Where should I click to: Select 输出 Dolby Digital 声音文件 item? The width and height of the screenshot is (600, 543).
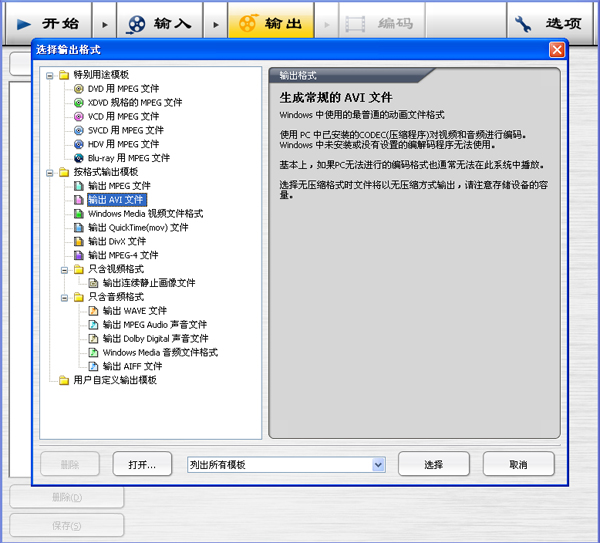coord(155,339)
